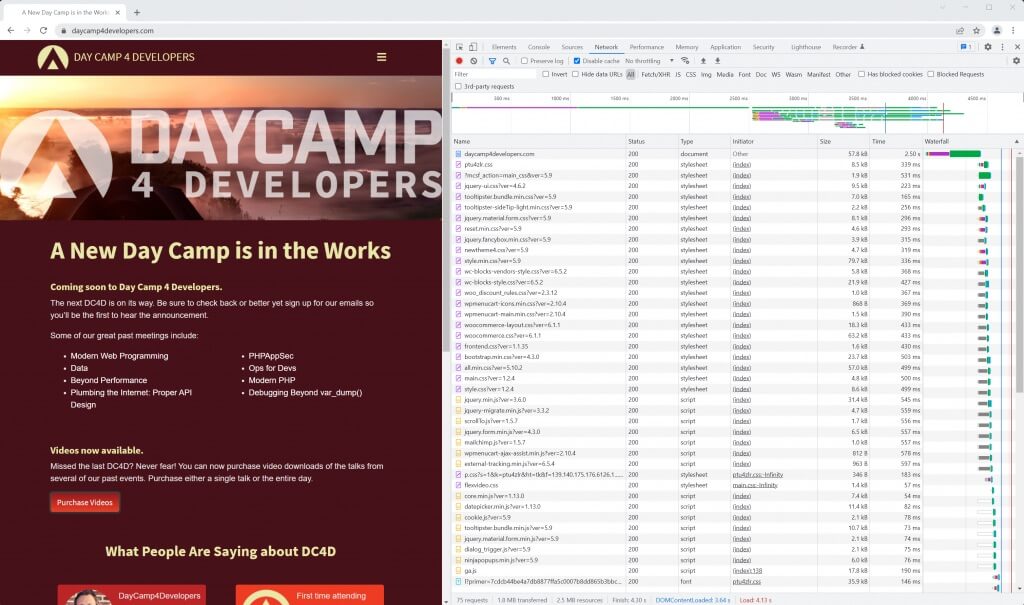This screenshot has height=605, width=1024.
Task: Enable the Preserve log checkbox
Action: (x=524, y=61)
